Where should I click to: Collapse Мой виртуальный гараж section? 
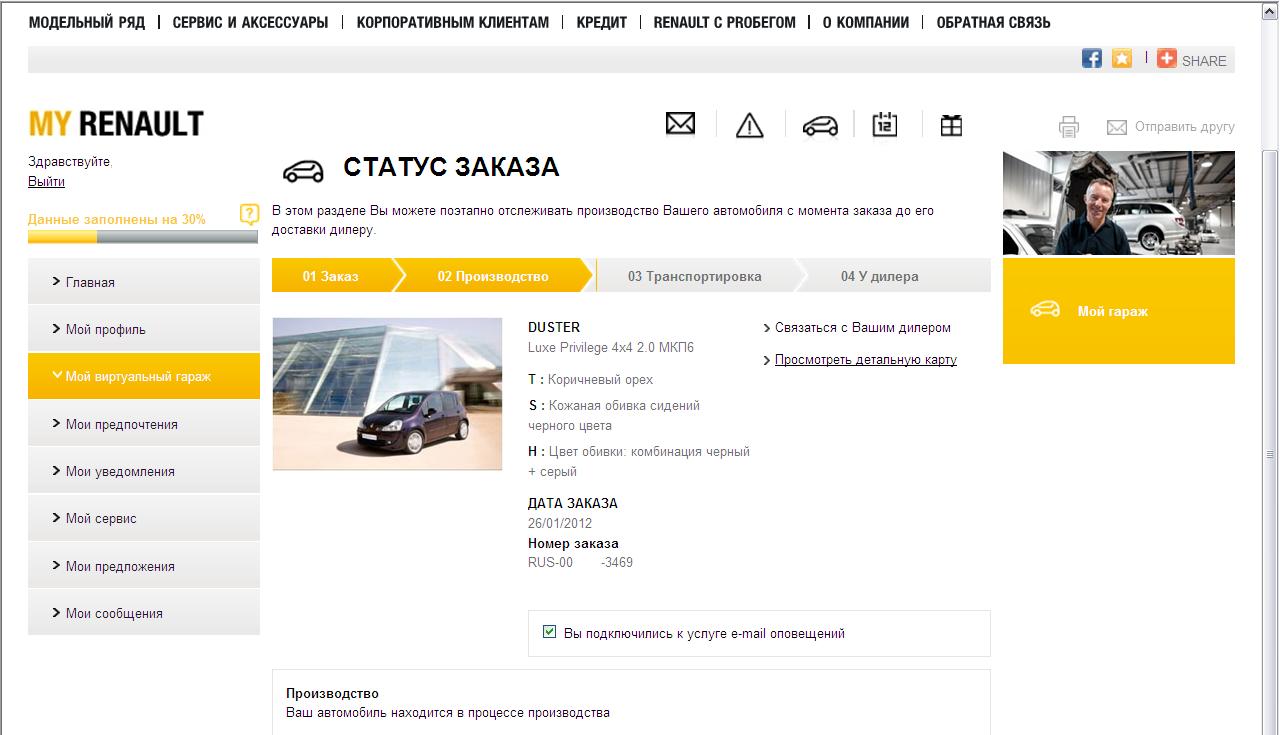click(x=144, y=376)
